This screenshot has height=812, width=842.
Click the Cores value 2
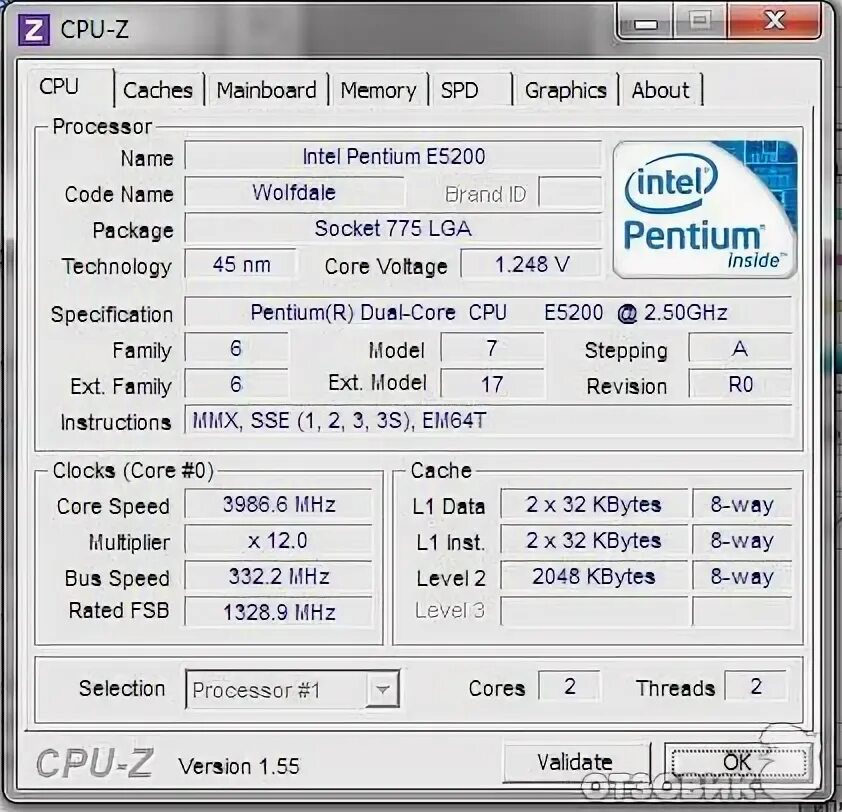[570, 686]
